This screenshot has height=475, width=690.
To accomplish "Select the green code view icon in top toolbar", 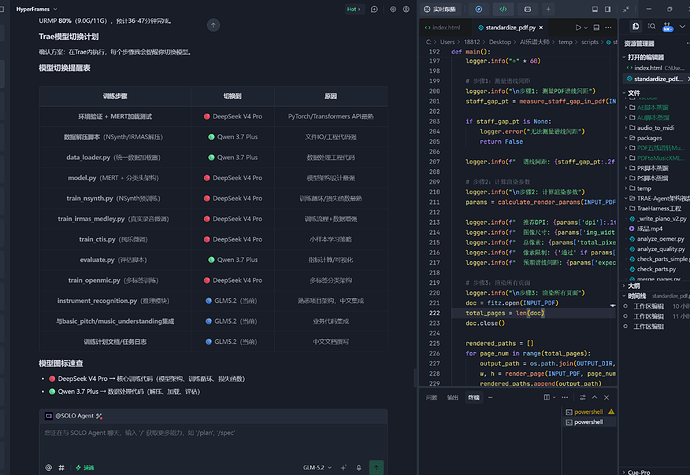I will 503,9.
